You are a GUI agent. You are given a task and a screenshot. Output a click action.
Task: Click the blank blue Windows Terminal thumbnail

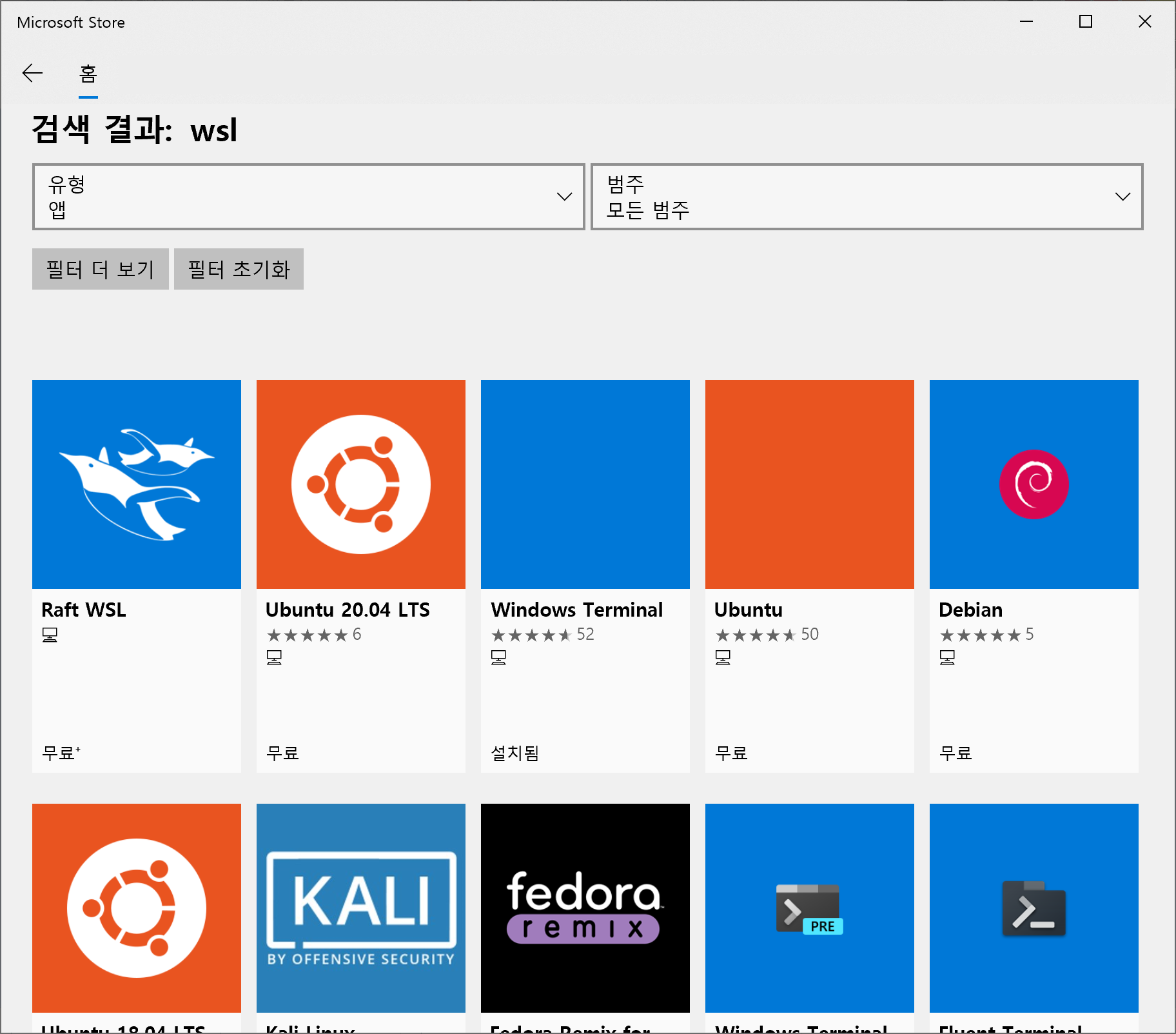tap(585, 484)
